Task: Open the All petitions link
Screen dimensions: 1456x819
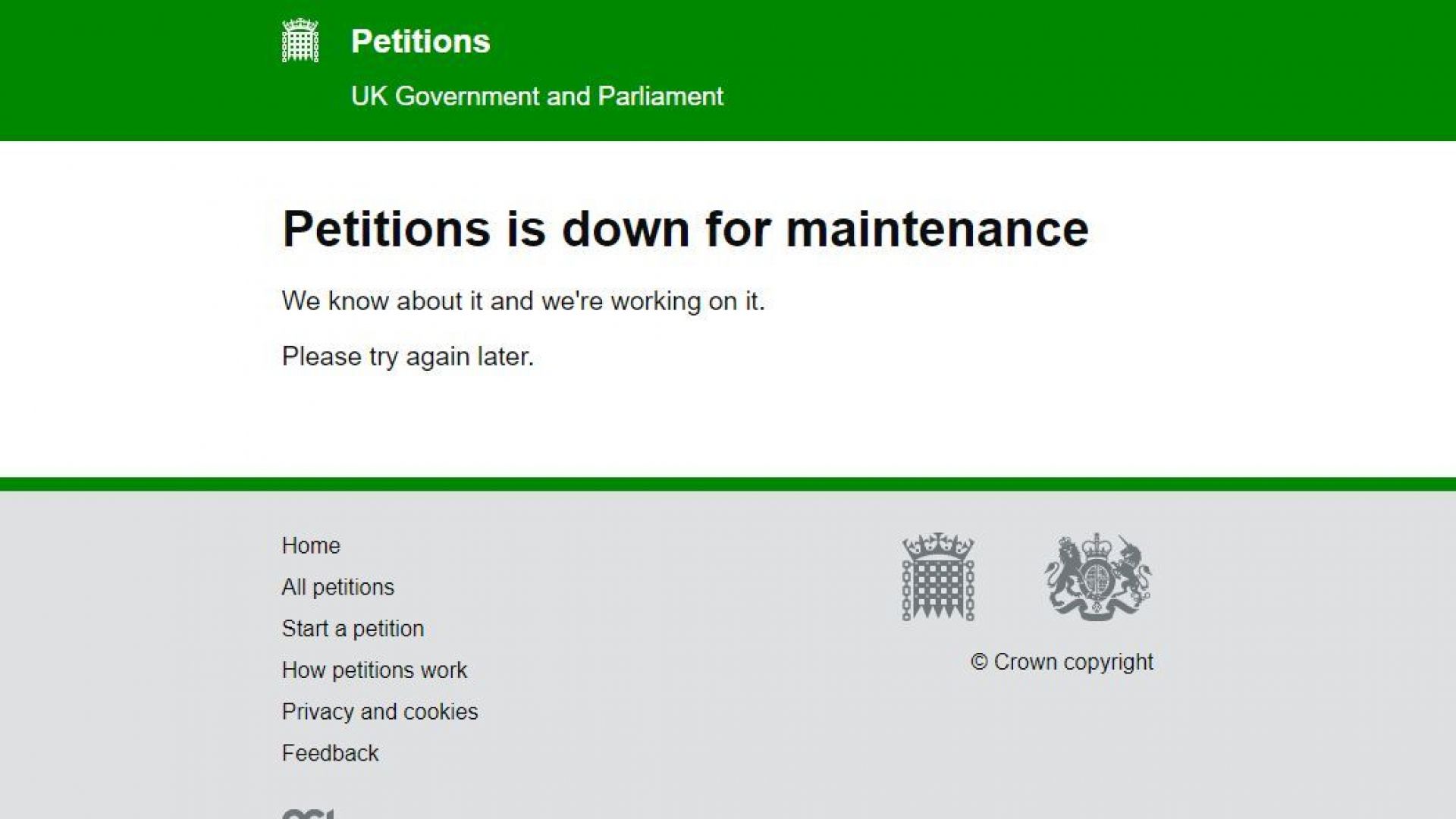Action: 338,587
